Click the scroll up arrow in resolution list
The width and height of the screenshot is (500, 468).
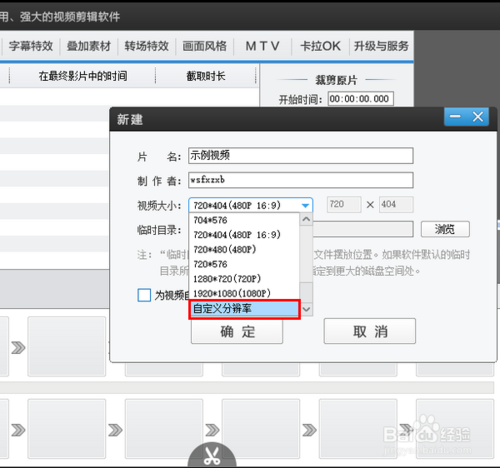coord(306,219)
